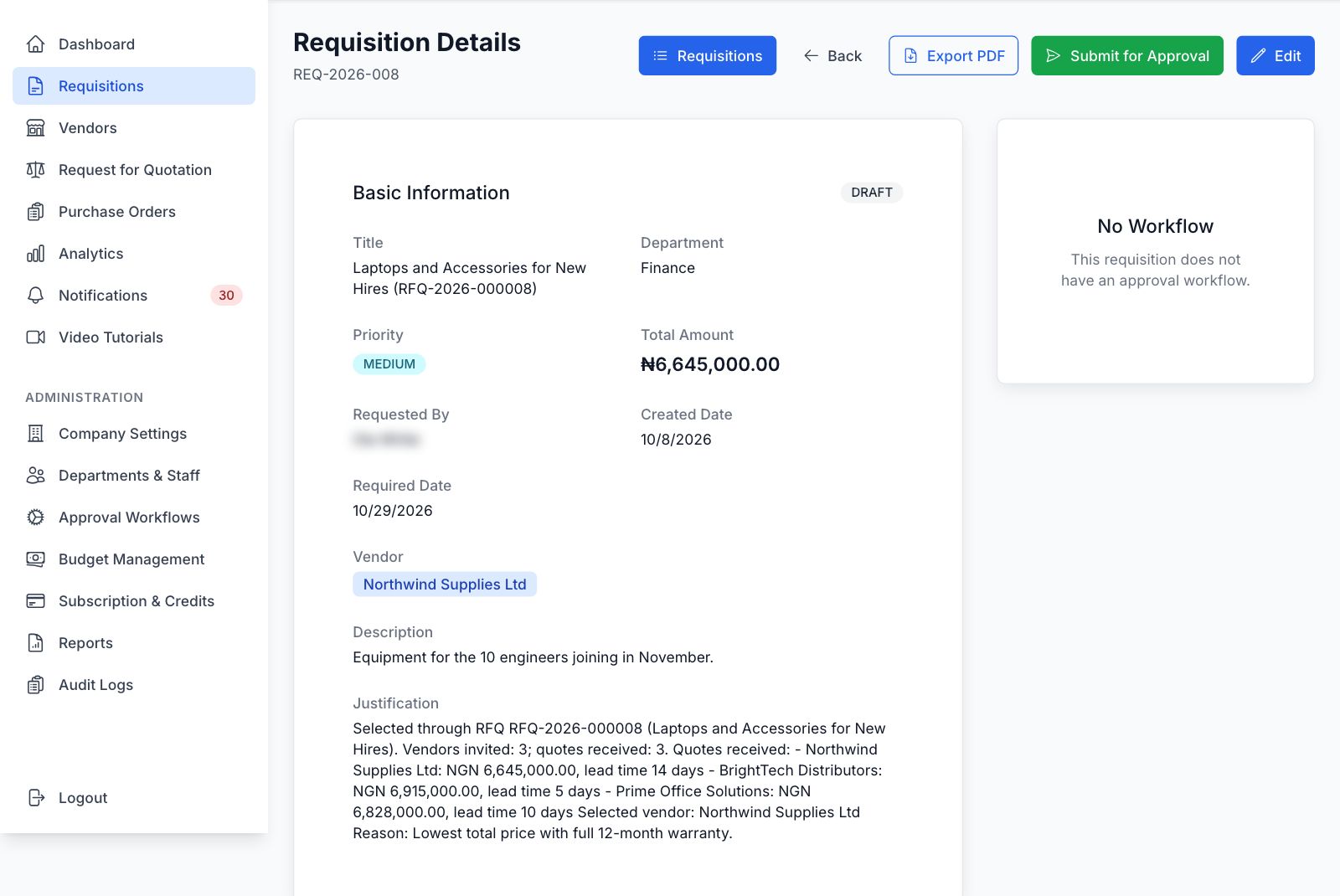Click the blue Requisitions list button
Screen dimensions: 1340x896
tap(708, 55)
